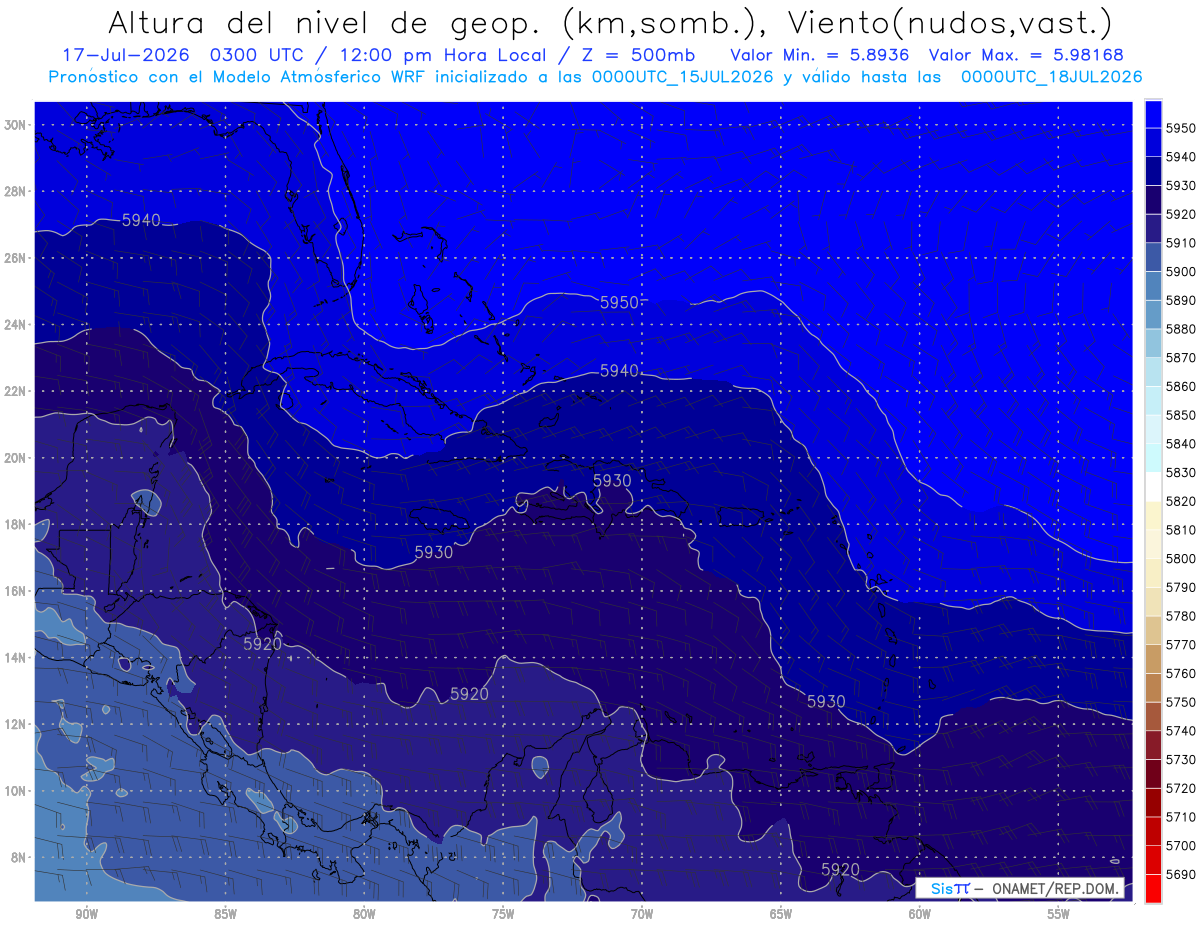Click the colorbar swatch above the 5950 legend value
This screenshot has width=1200, height=927.
(x=1153, y=114)
